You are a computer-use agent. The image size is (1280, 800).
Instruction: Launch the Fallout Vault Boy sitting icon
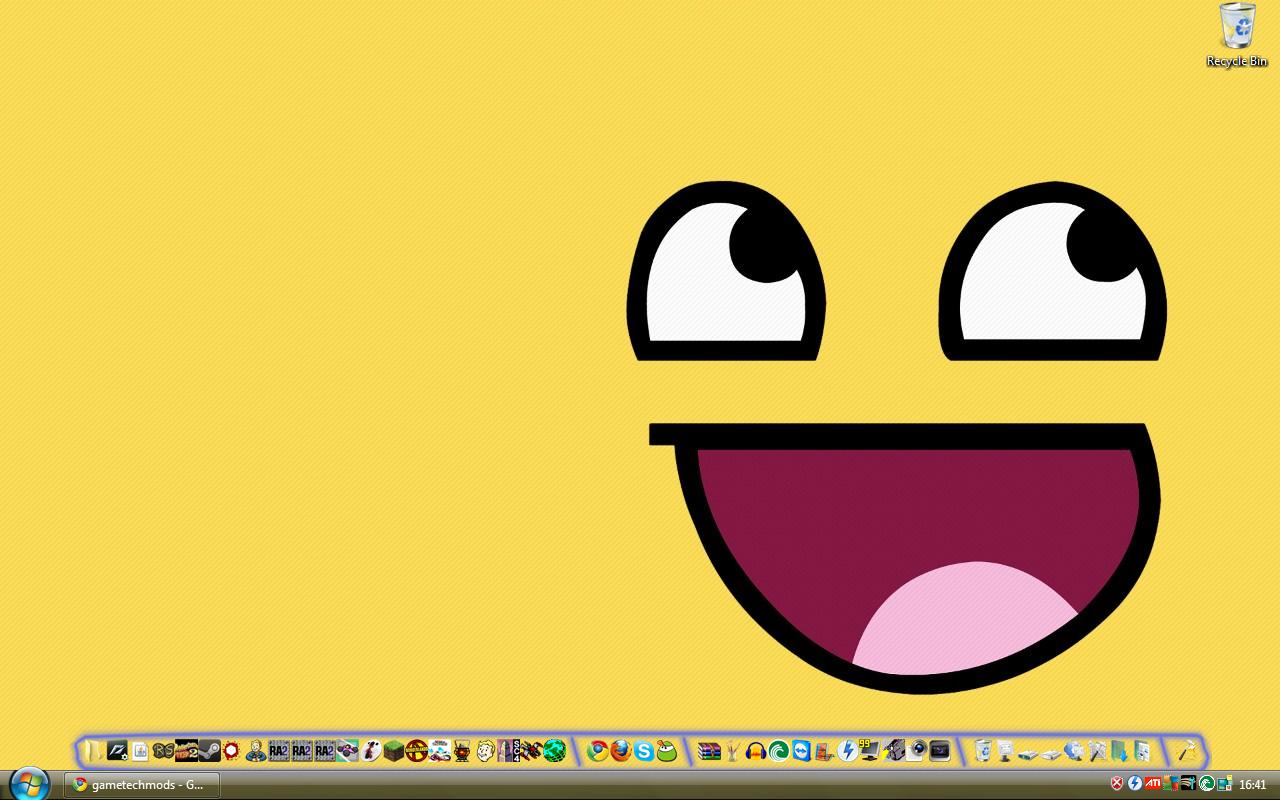(x=255, y=750)
